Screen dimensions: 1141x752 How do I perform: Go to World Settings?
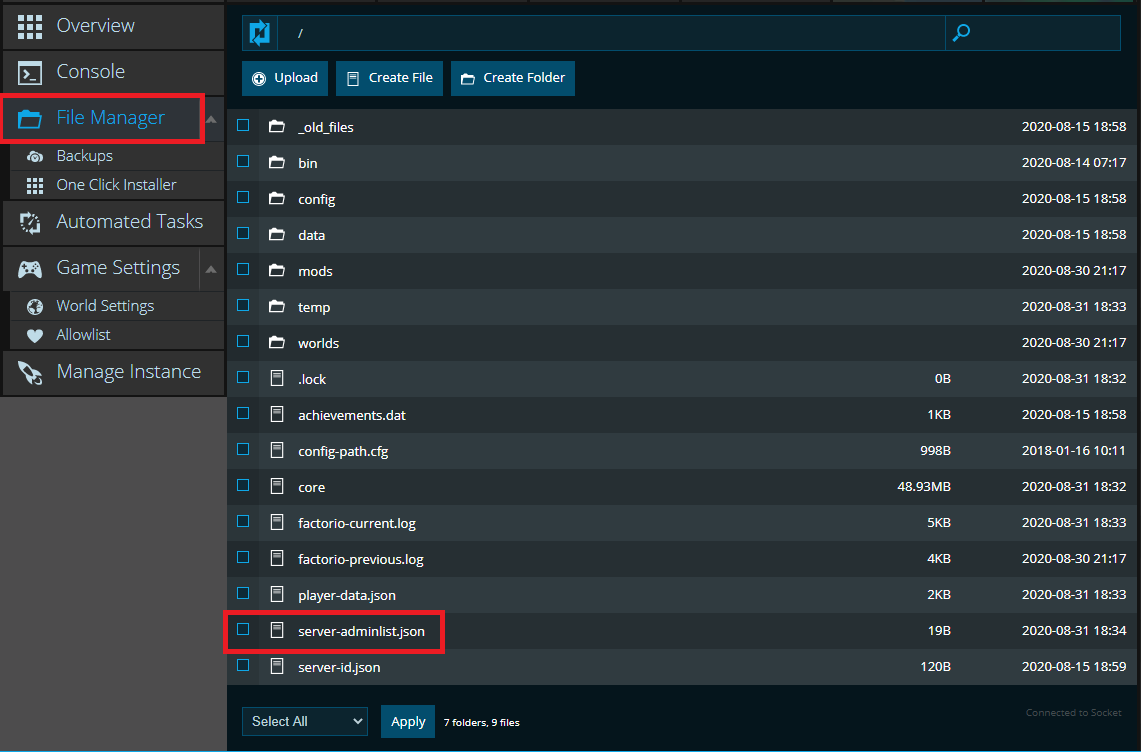[x=105, y=306]
